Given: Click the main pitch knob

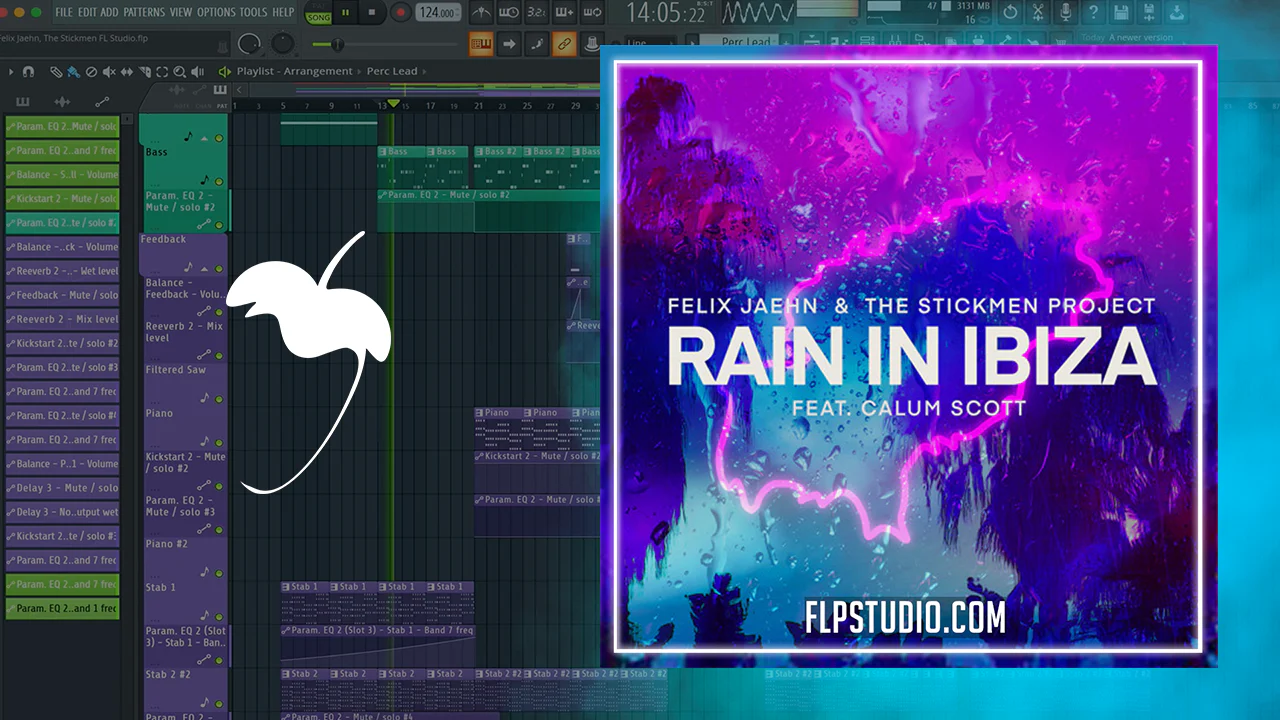Looking at the screenshot, I should pyautogui.click(x=283, y=44).
